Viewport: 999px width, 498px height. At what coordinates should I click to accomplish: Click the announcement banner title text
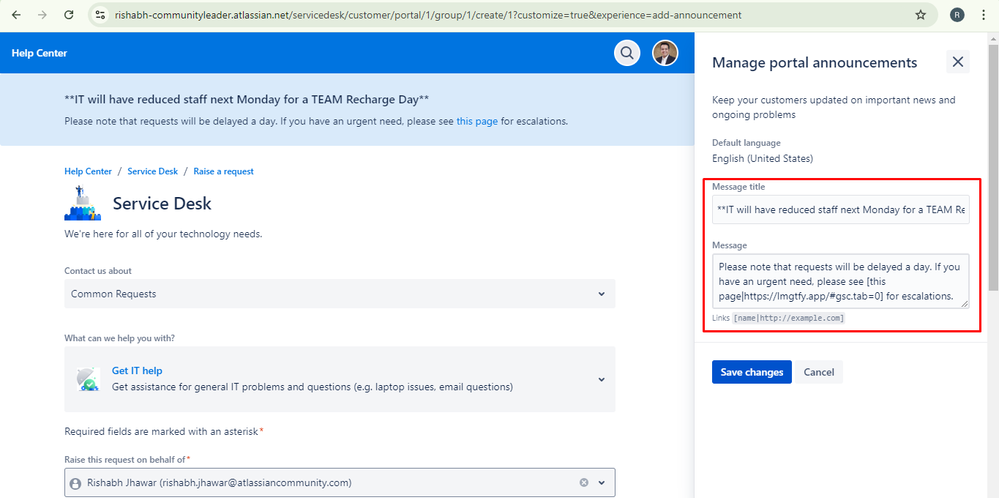(247, 99)
